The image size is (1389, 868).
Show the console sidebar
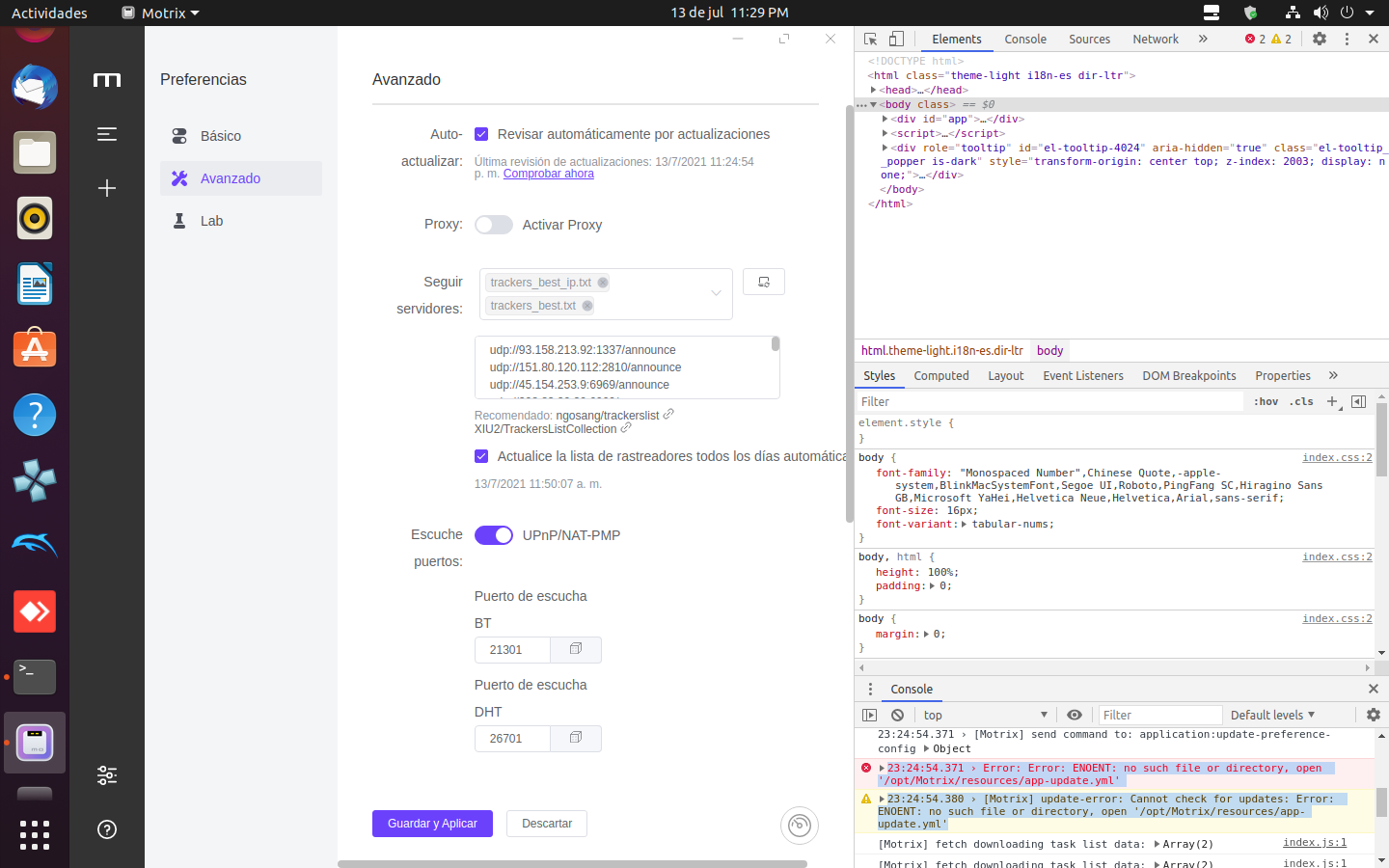870,715
